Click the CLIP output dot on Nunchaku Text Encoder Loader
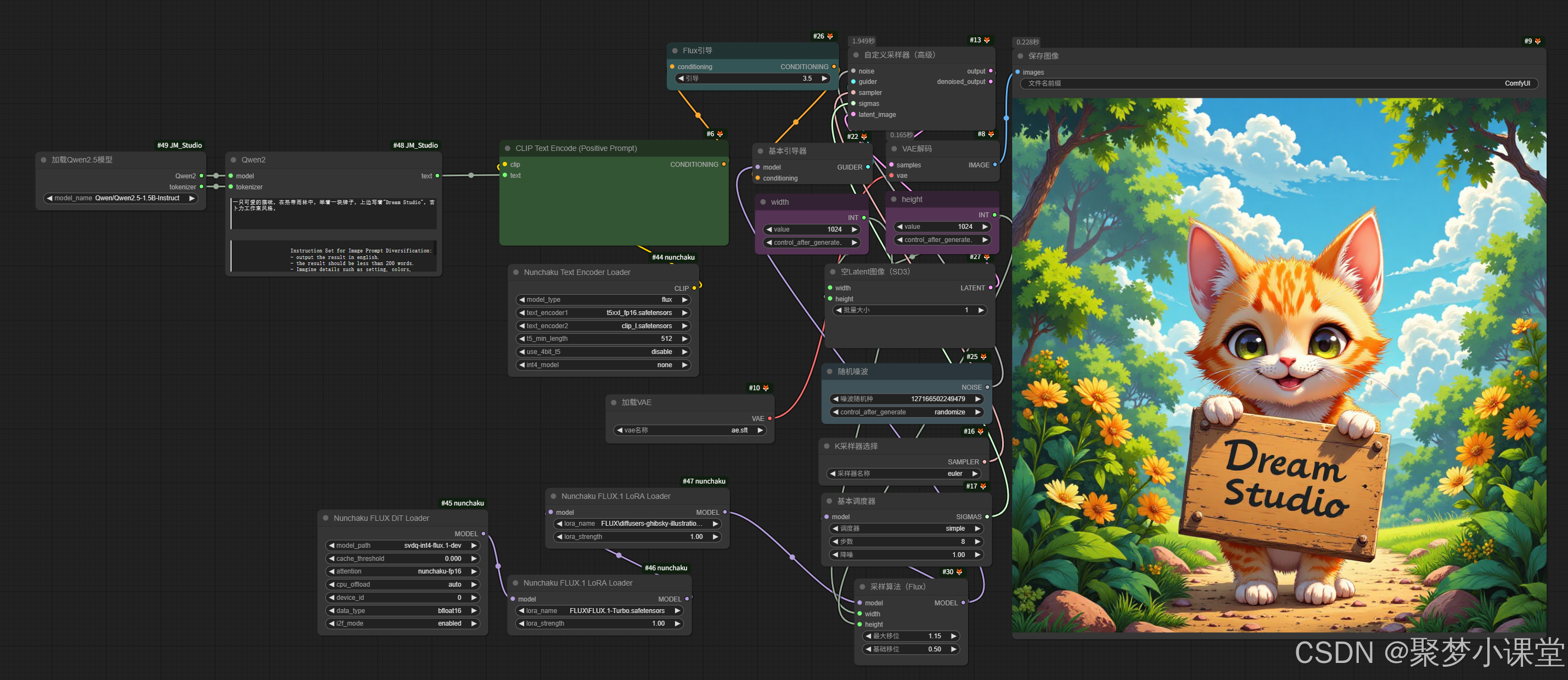This screenshot has width=1568, height=680. tap(694, 288)
